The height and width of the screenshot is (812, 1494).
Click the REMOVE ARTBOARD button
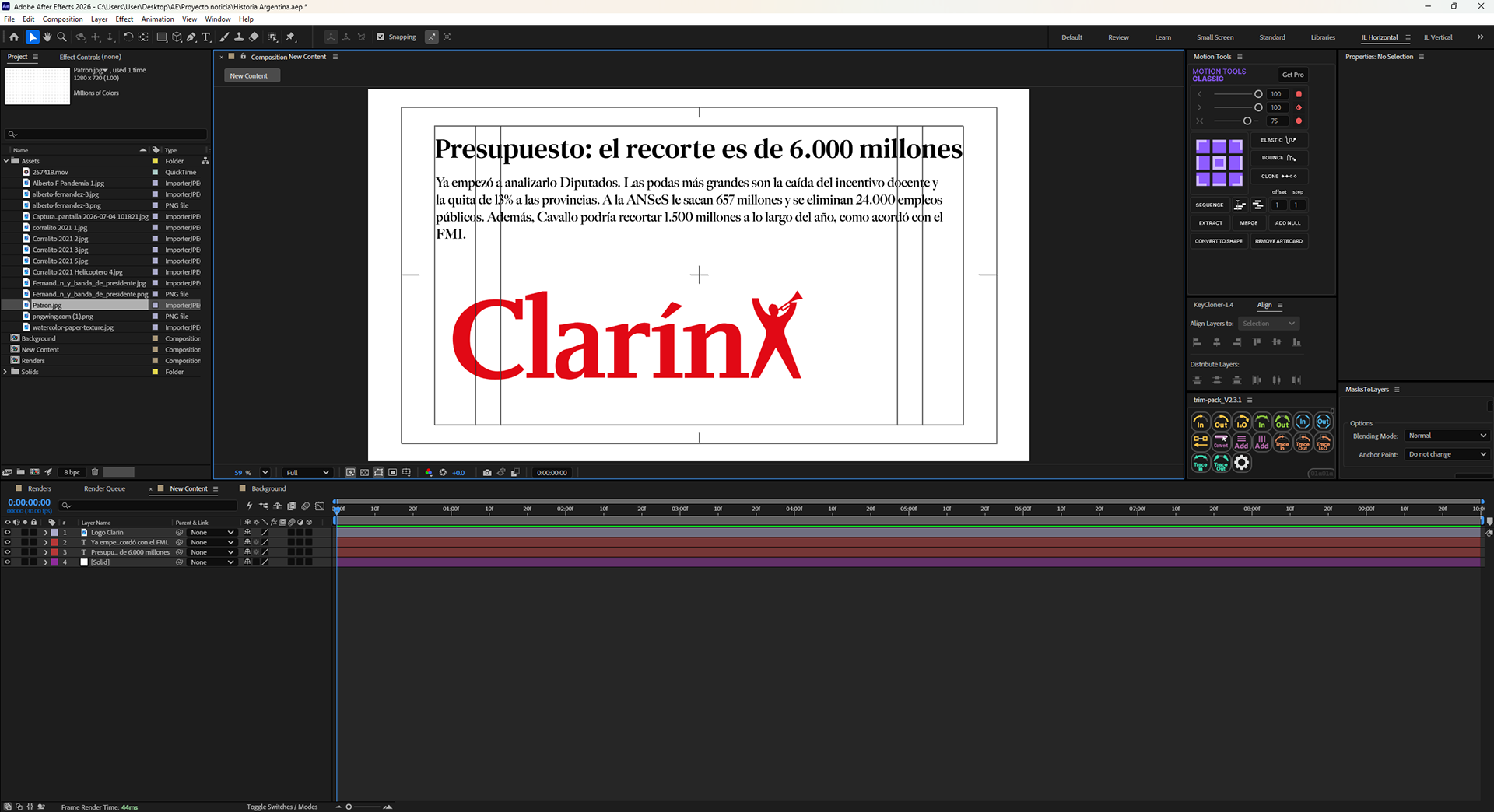click(1278, 241)
